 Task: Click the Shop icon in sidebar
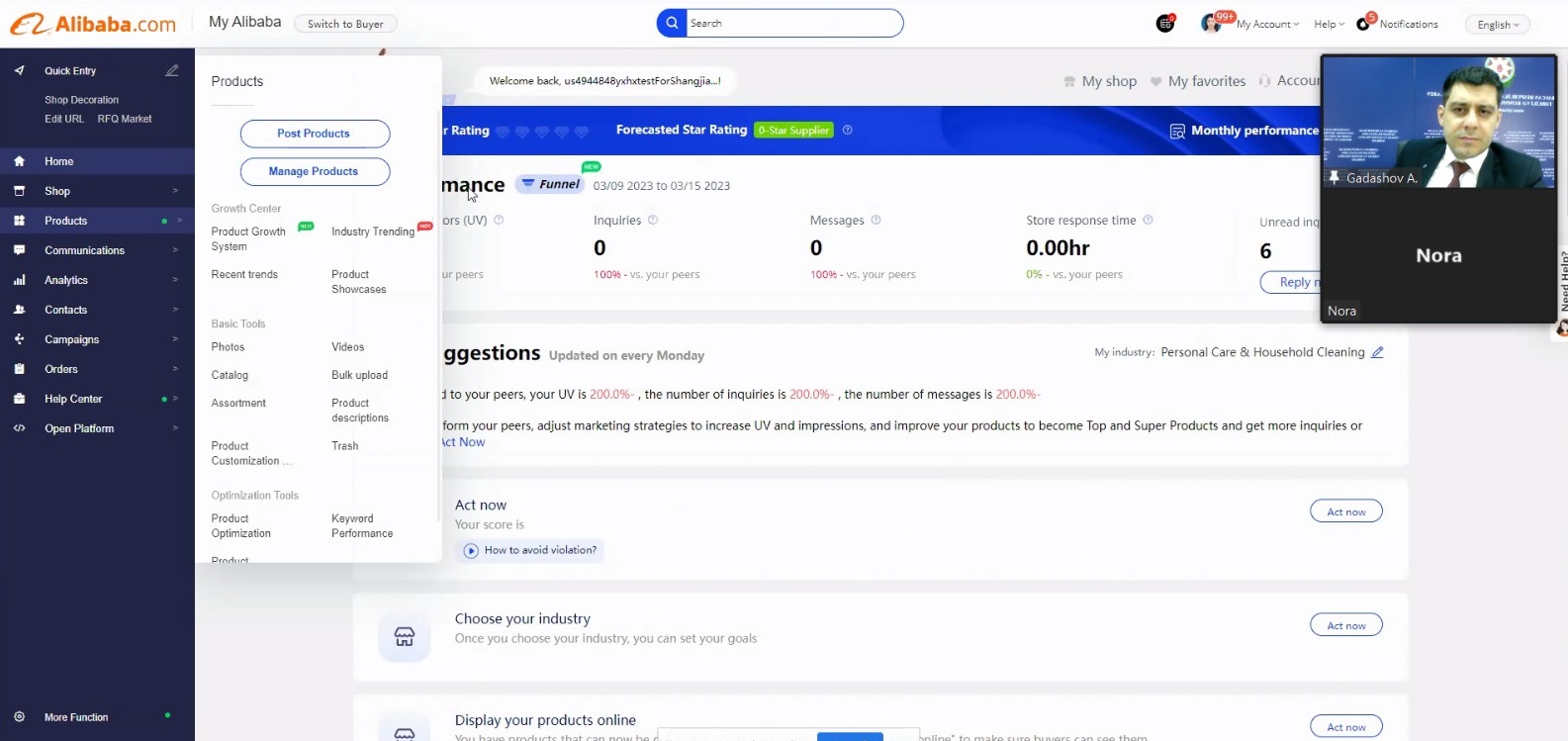[19, 191]
